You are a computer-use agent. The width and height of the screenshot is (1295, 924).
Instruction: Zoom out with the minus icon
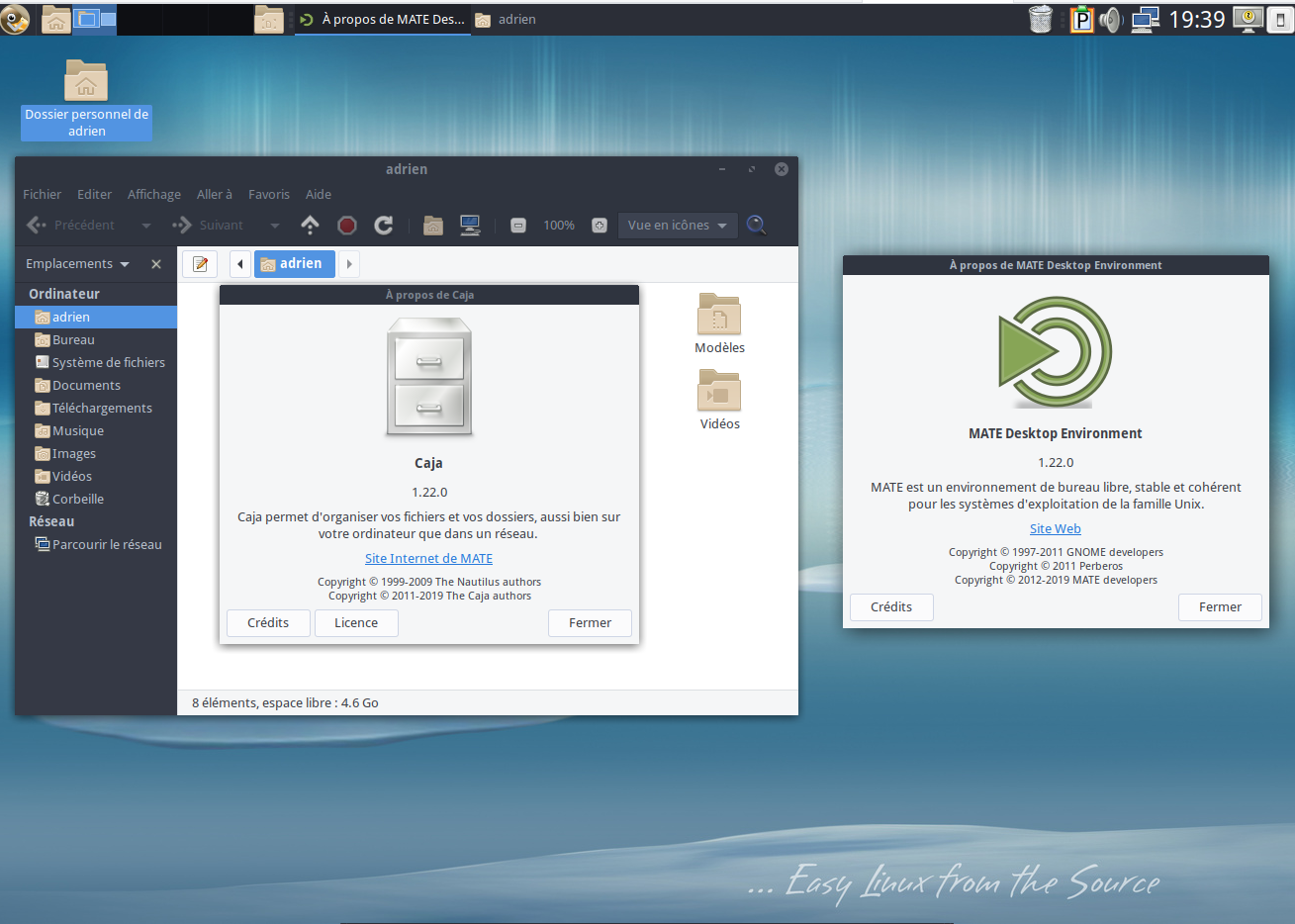point(518,226)
